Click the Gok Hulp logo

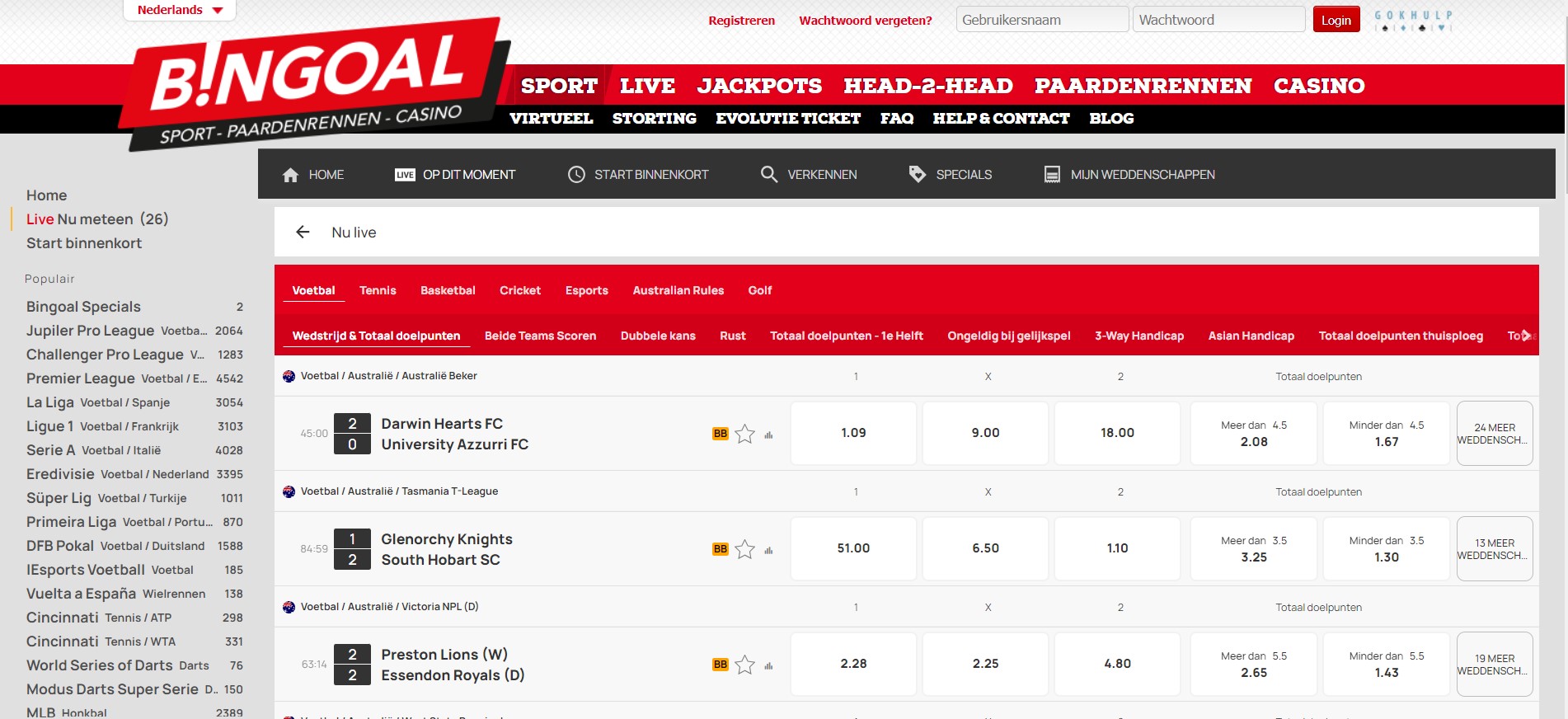[x=1413, y=21]
